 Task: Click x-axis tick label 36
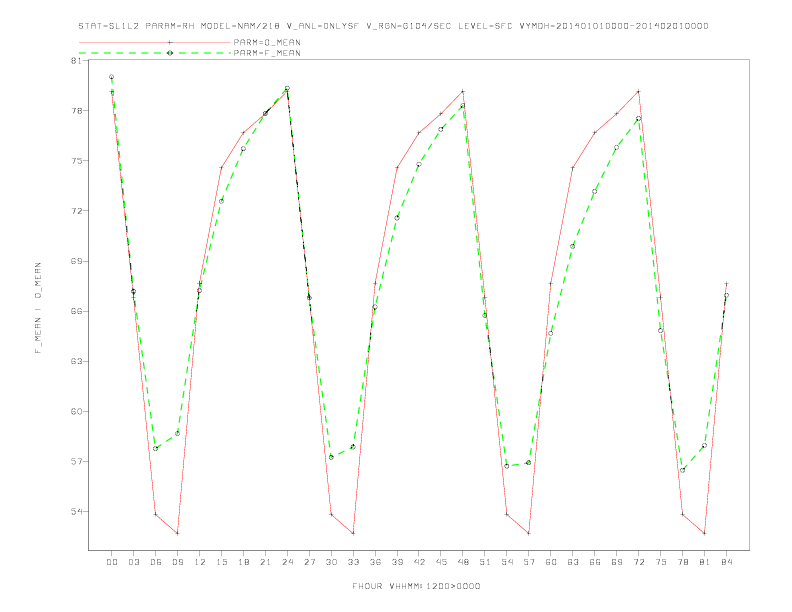point(375,562)
